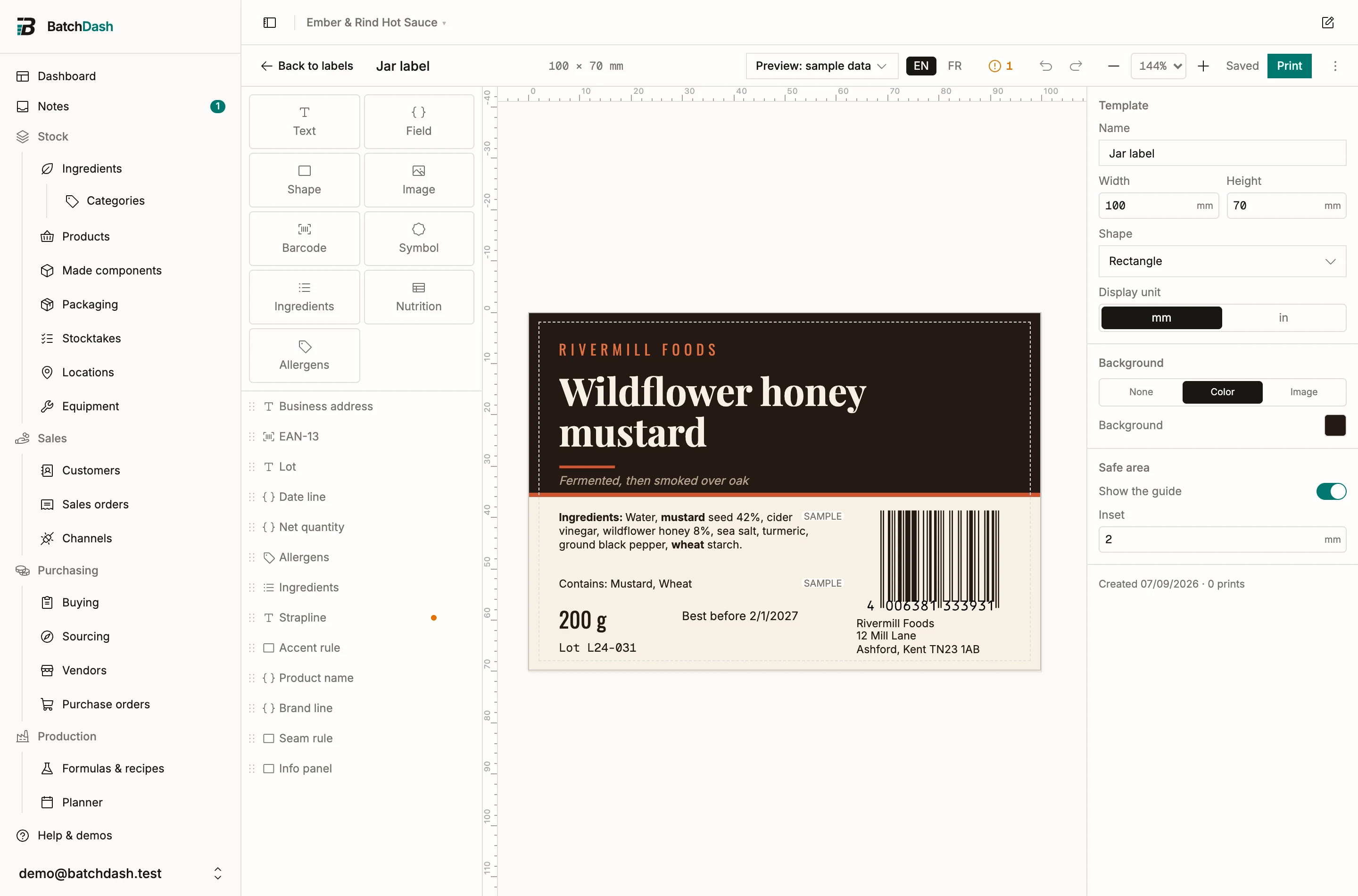Open the 144% zoom level dropdown
This screenshot has width=1358, height=896.
click(1158, 66)
